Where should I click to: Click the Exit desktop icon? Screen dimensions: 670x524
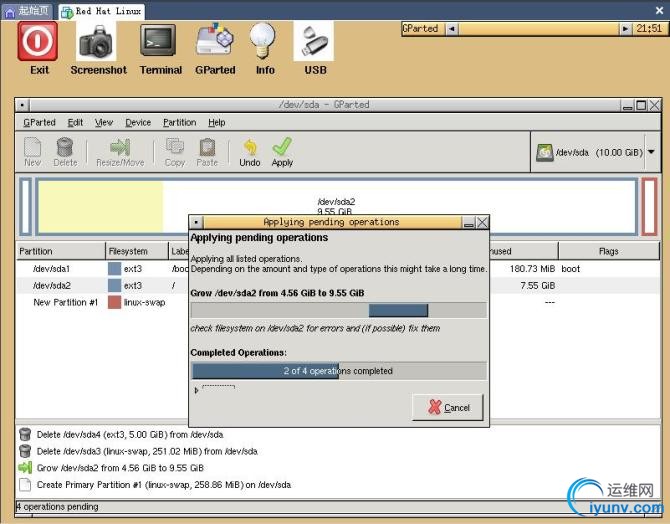38,41
